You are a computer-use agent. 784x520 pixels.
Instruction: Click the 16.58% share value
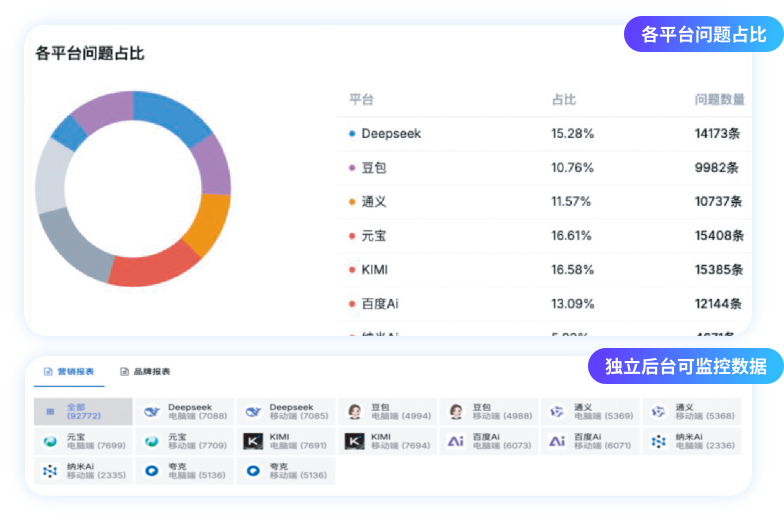pos(572,270)
